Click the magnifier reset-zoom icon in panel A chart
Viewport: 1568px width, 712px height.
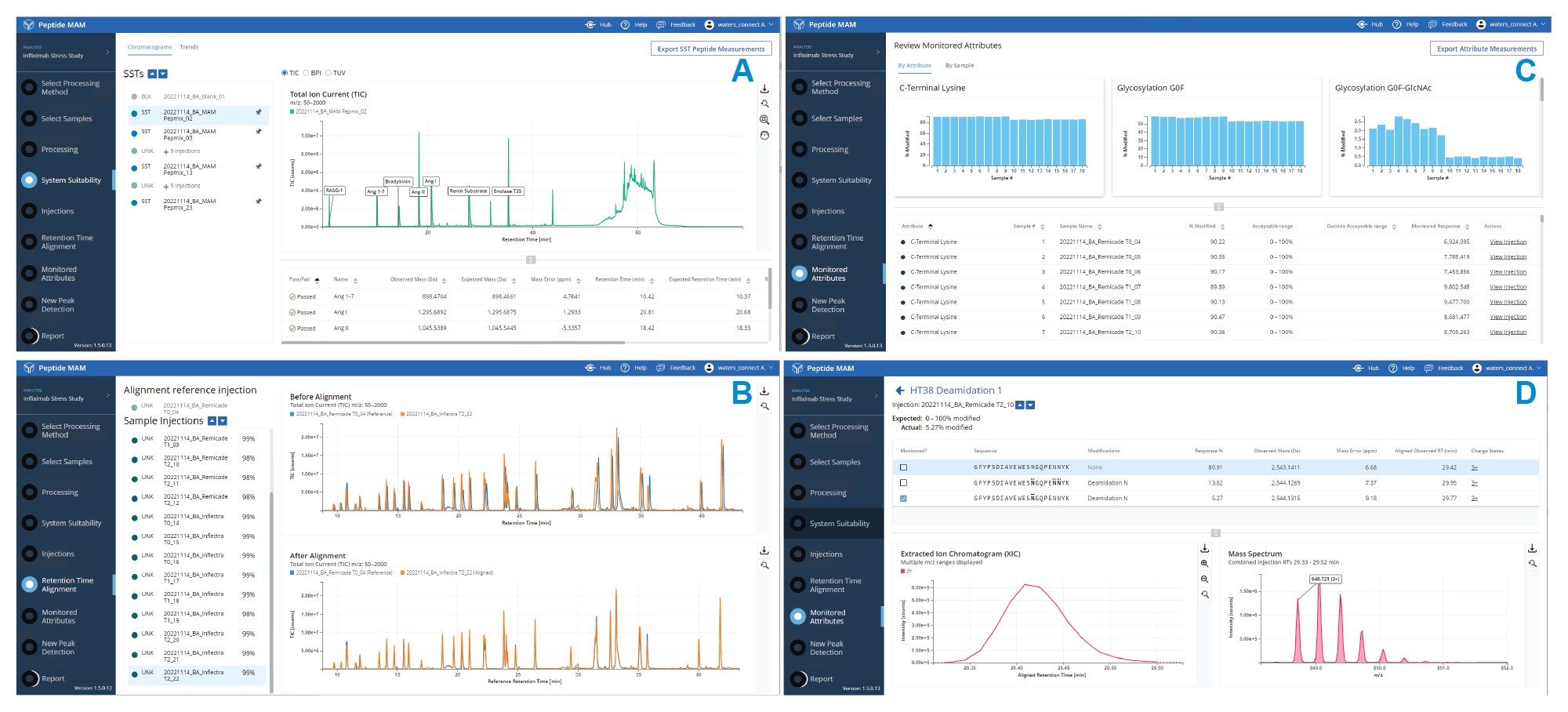coord(764,104)
